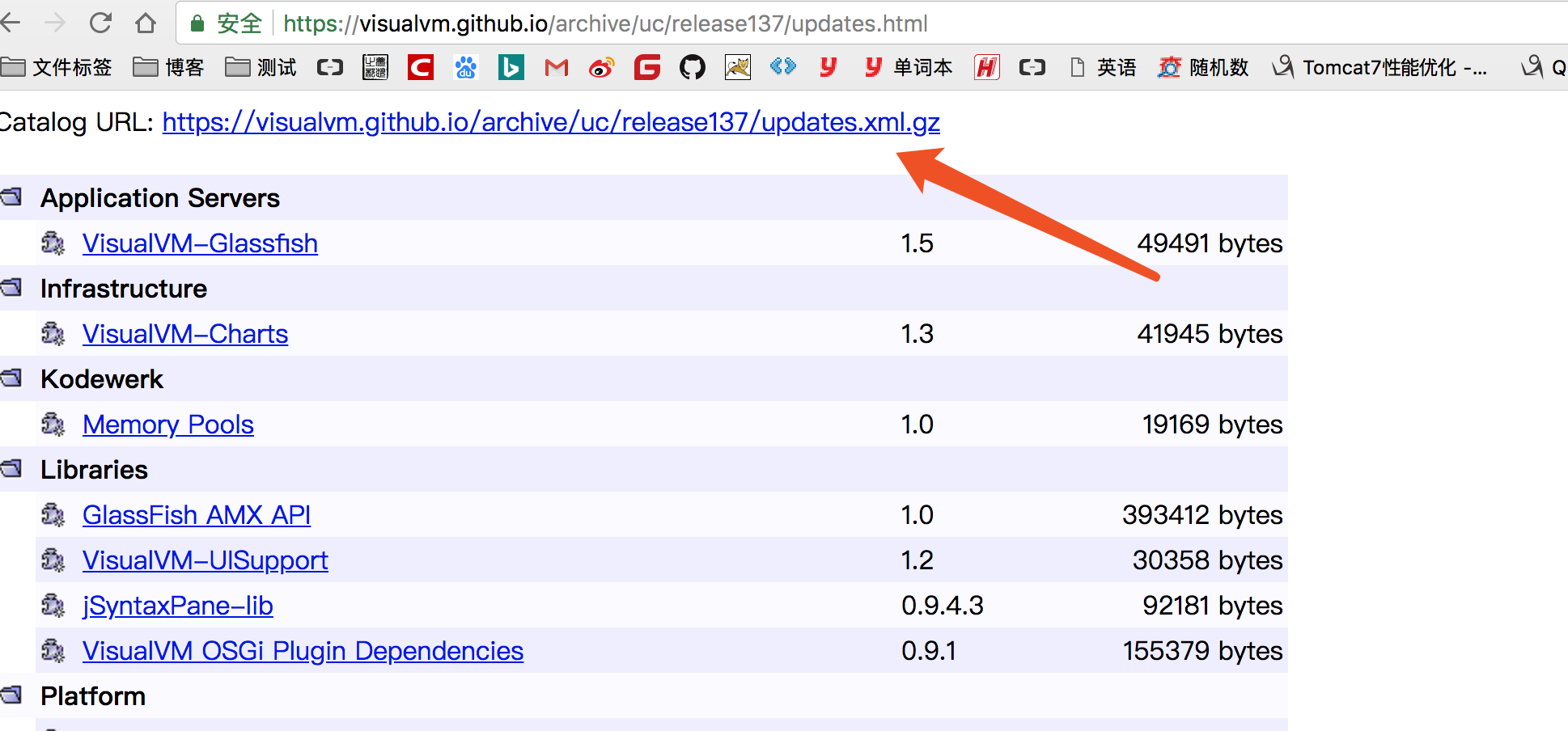Click the module icon beside OSGi Plugin Dependencies

[53, 651]
